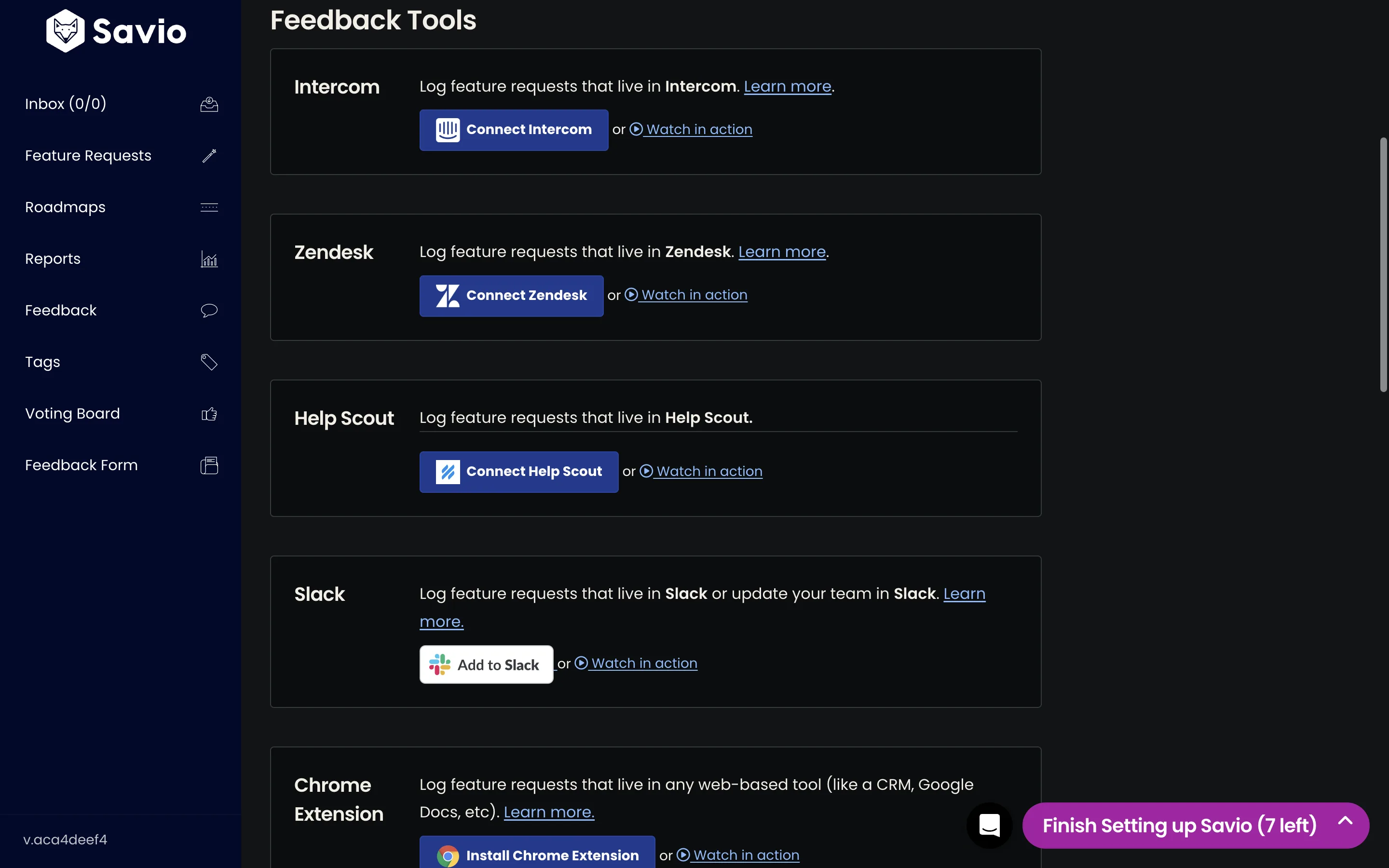Click the Savio fox logo
The image size is (1389, 868).
tap(66, 31)
